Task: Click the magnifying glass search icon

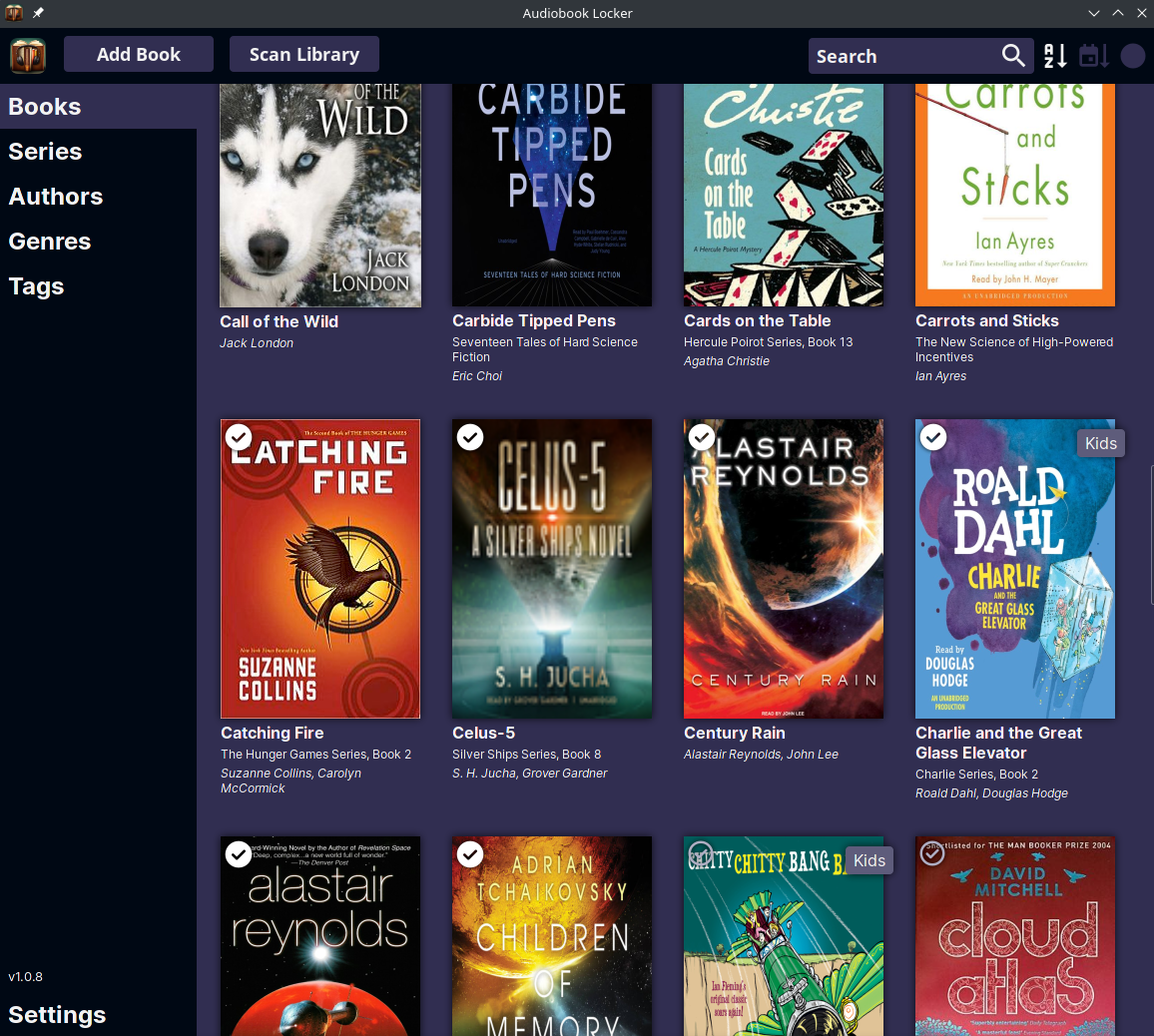Action: pos(1013,56)
